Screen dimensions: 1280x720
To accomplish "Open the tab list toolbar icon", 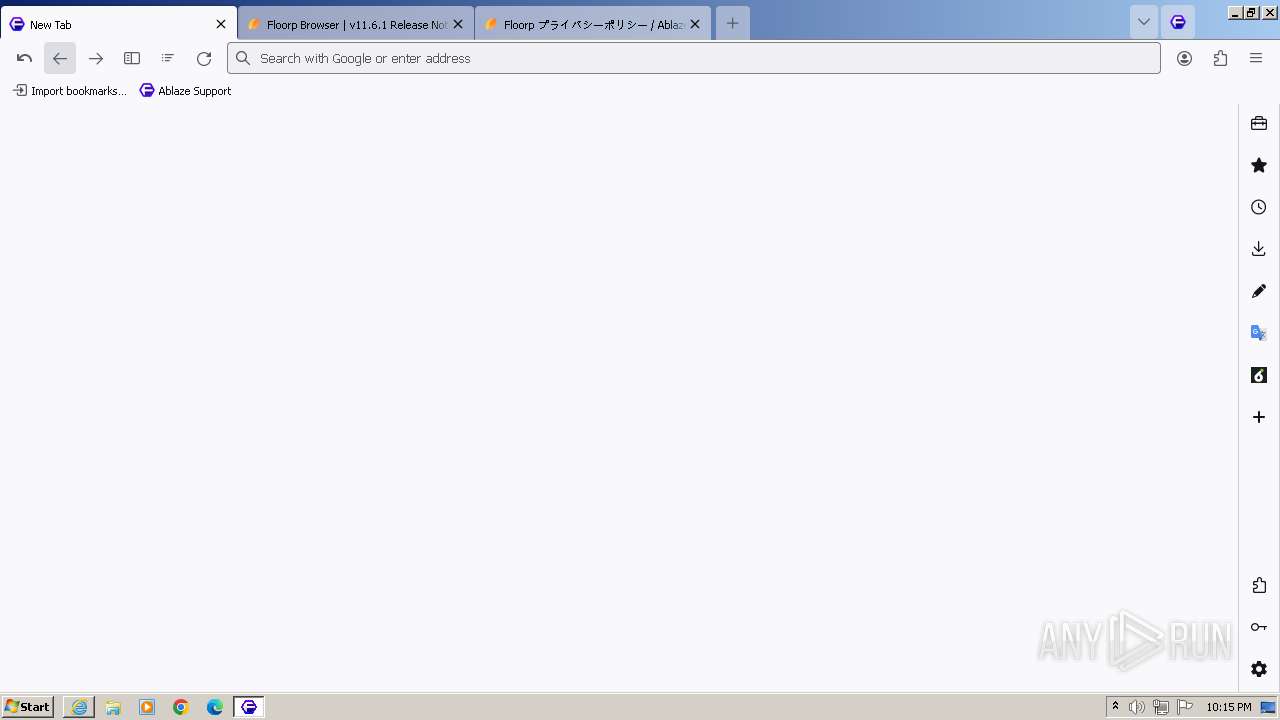I will (x=168, y=58).
